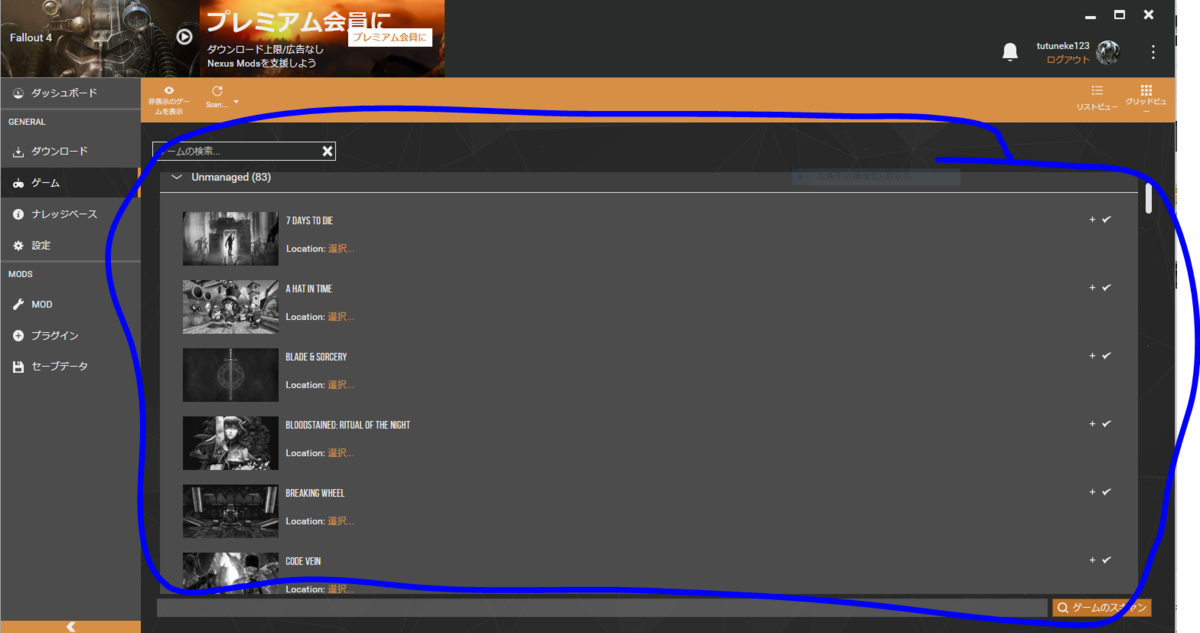Select the A Hat in Time thumbnail
Screen dimensions: 1200x633
[231, 306]
